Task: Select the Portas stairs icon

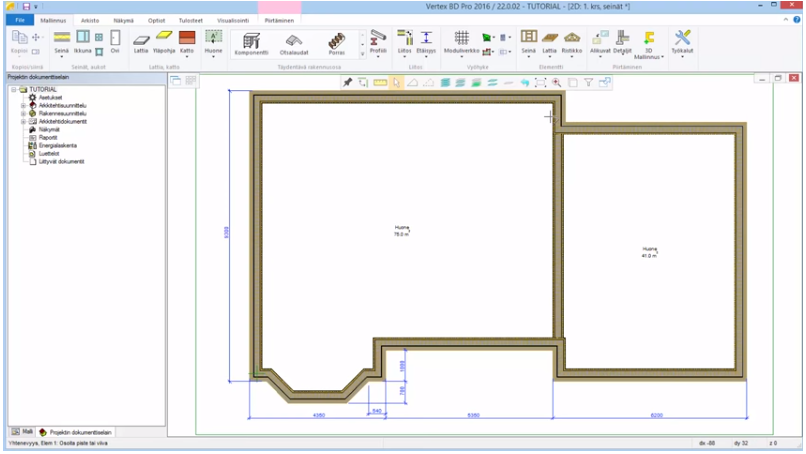Action: click(337, 42)
